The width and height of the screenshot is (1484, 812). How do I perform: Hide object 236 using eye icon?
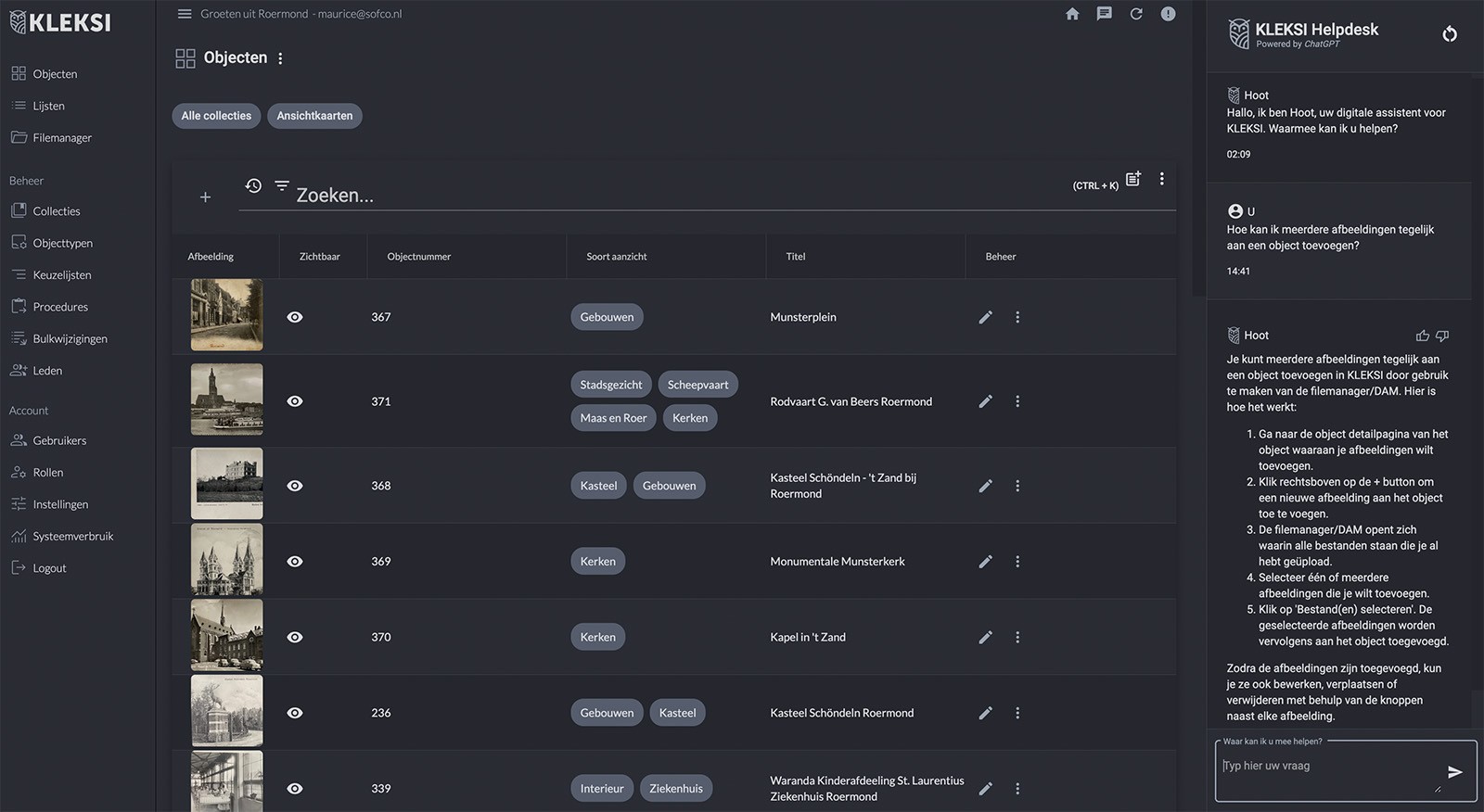pyautogui.click(x=295, y=713)
